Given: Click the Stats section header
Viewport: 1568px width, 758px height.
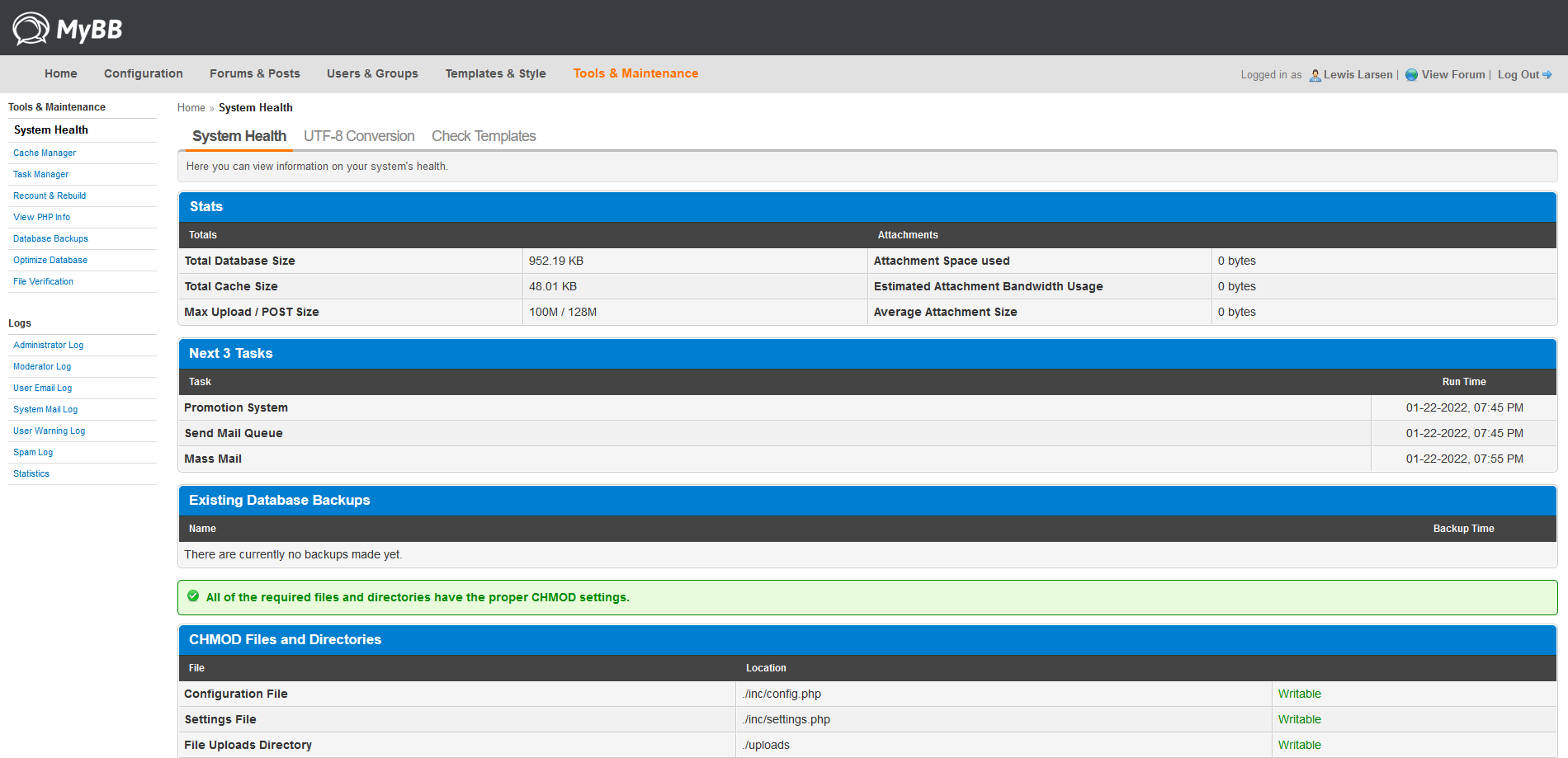Looking at the screenshot, I should [206, 207].
